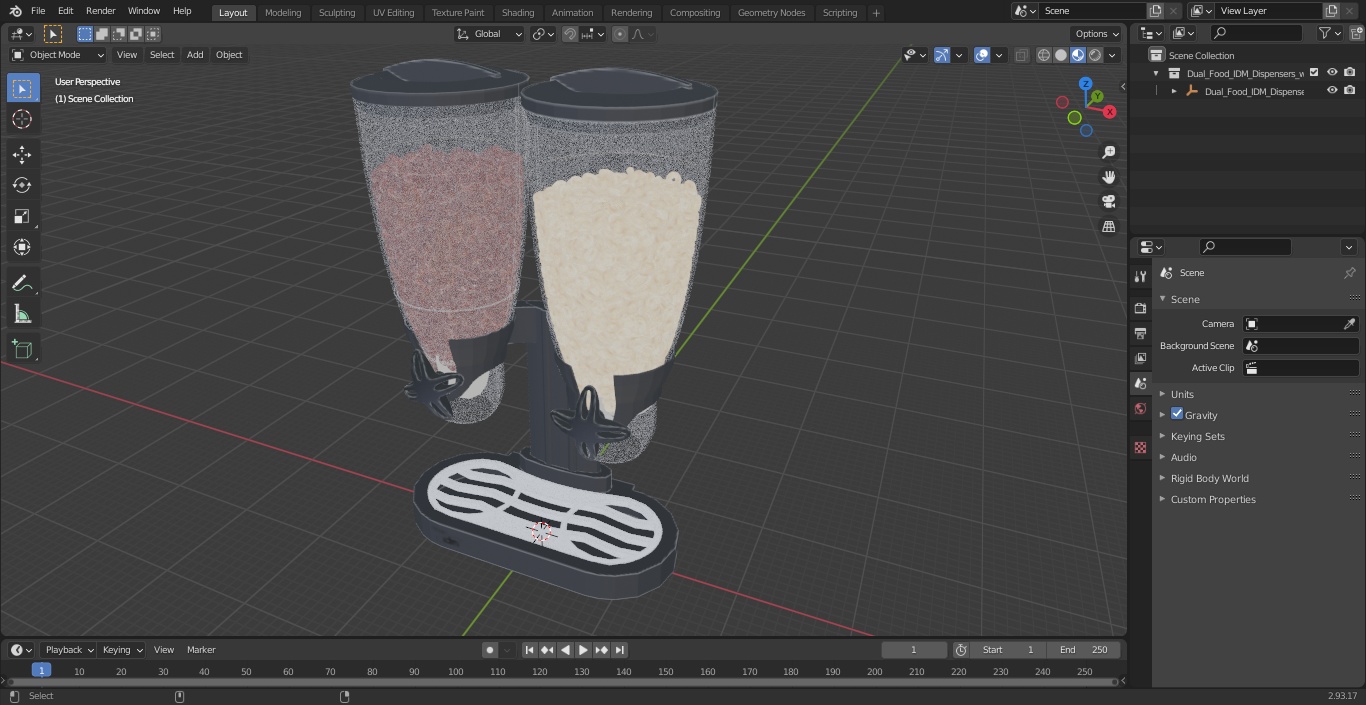Hide Dual_Food_IDM_Dispense object in viewport
Viewport: 1366px width, 705px height.
pos(1332,91)
